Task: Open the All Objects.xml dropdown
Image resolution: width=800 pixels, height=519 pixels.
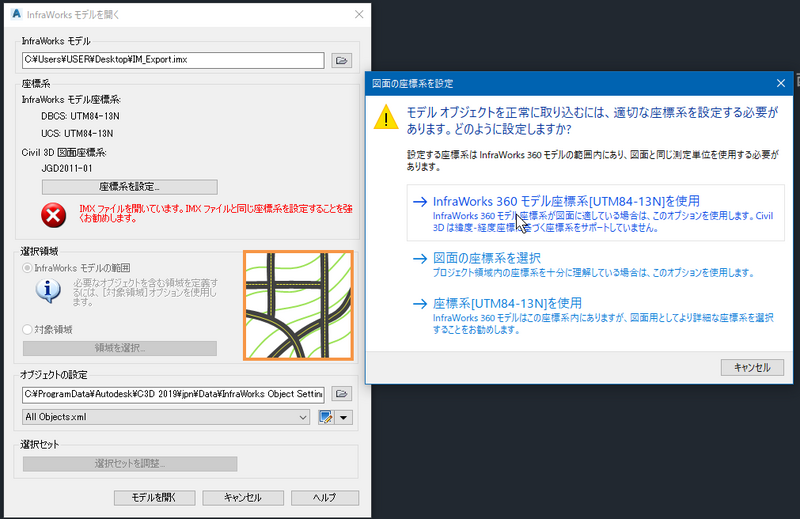Action: (x=166, y=417)
